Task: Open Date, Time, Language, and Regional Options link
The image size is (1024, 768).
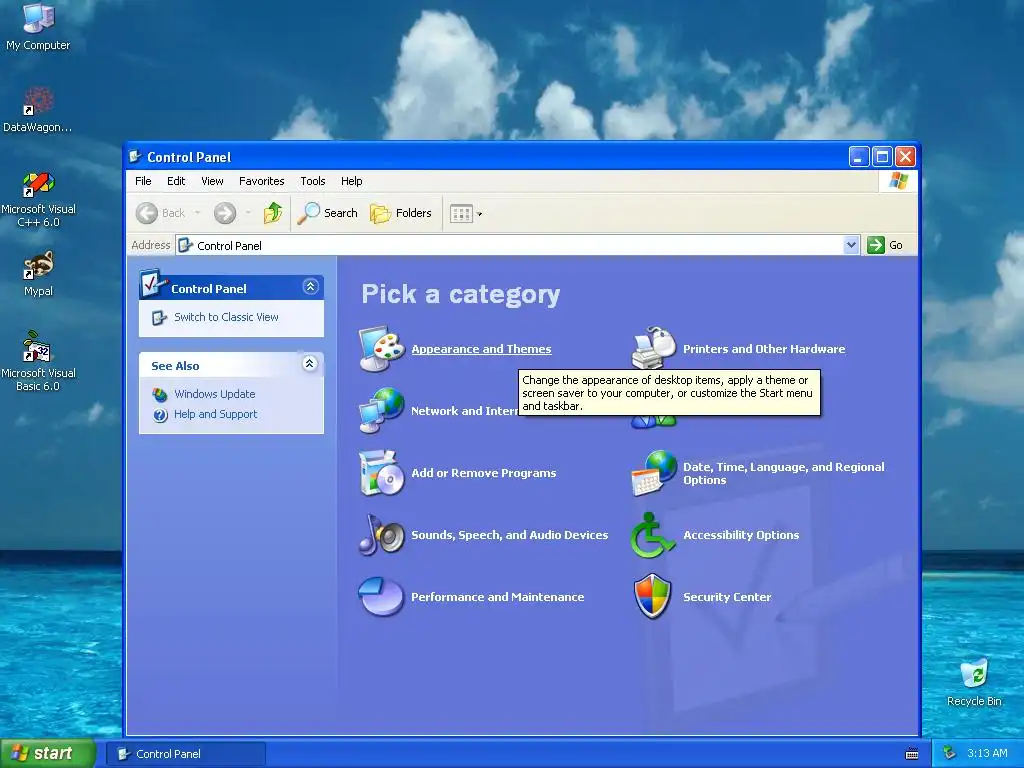Action: tap(784, 473)
